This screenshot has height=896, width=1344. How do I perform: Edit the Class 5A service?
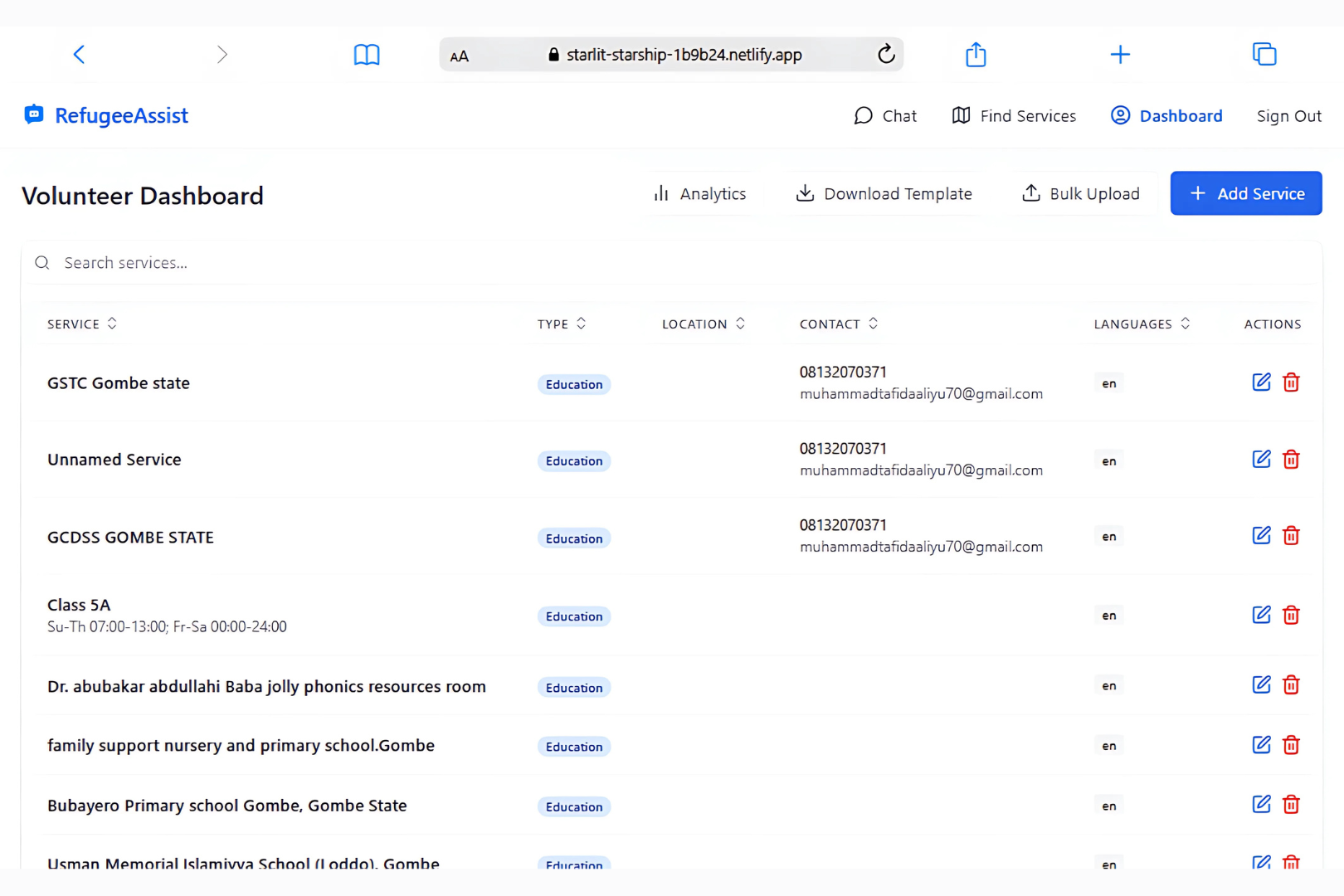[1261, 615]
